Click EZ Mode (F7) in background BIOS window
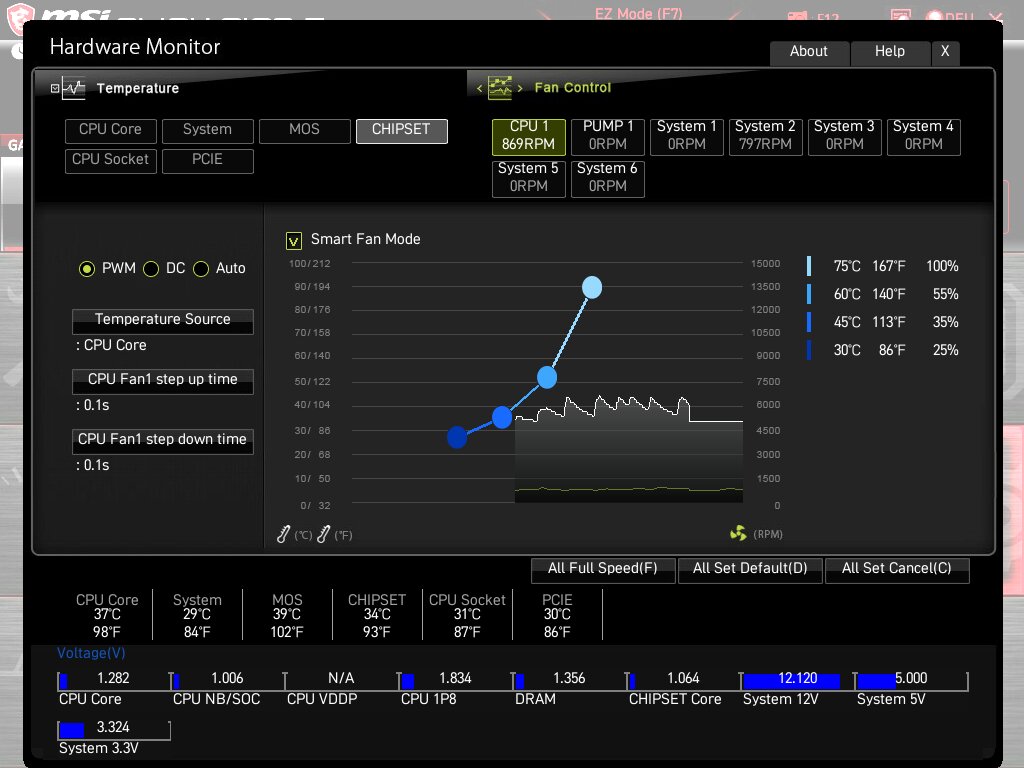 638,14
